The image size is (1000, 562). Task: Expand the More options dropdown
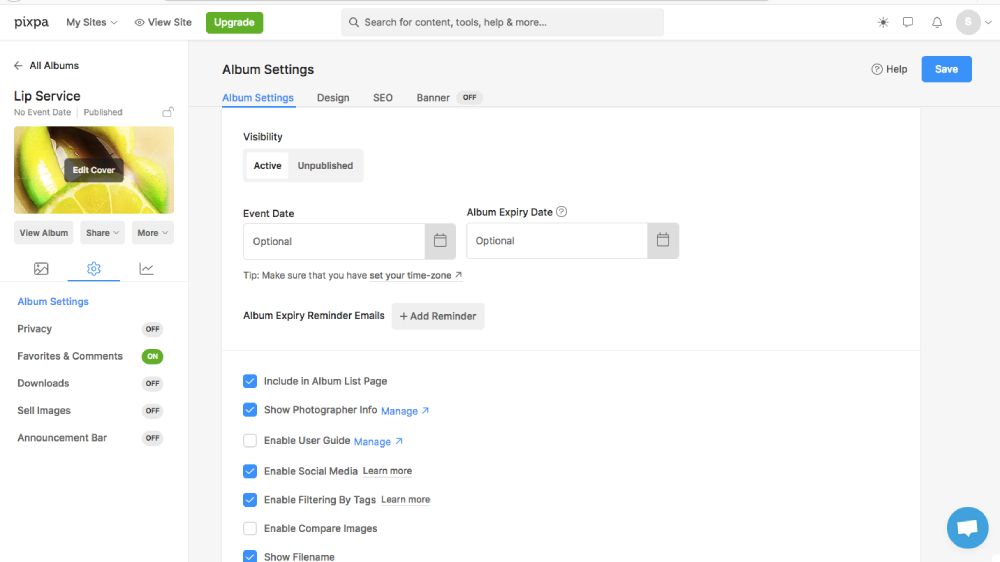(x=153, y=233)
